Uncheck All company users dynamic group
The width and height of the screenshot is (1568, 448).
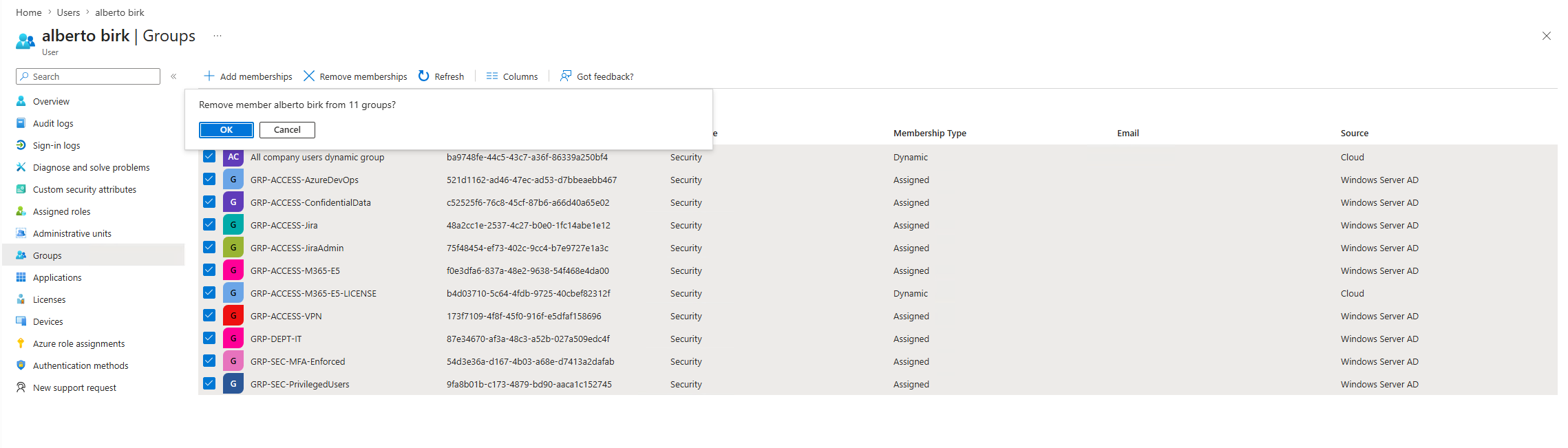click(209, 157)
